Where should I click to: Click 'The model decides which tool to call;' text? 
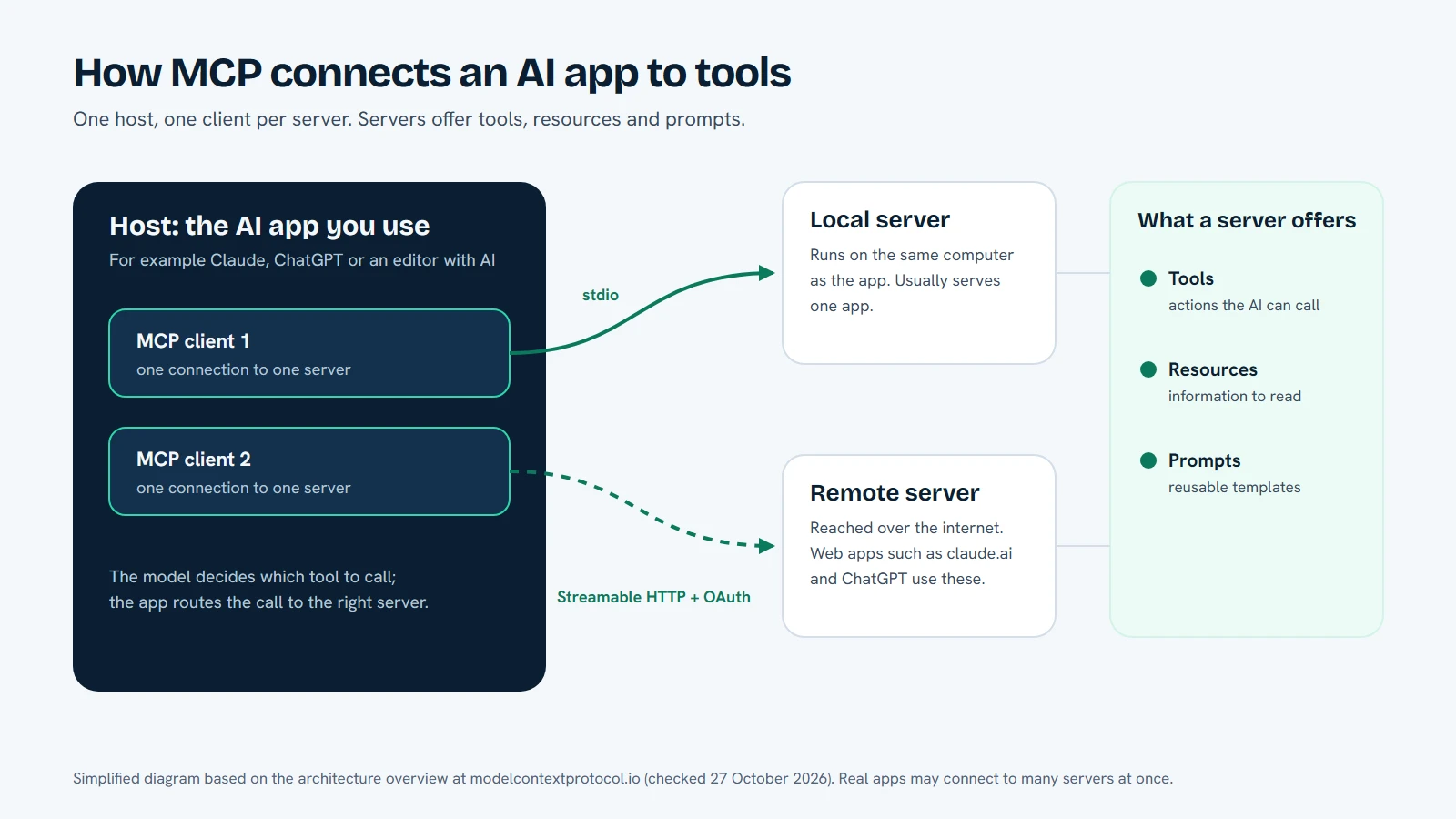pyautogui.click(x=253, y=577)
